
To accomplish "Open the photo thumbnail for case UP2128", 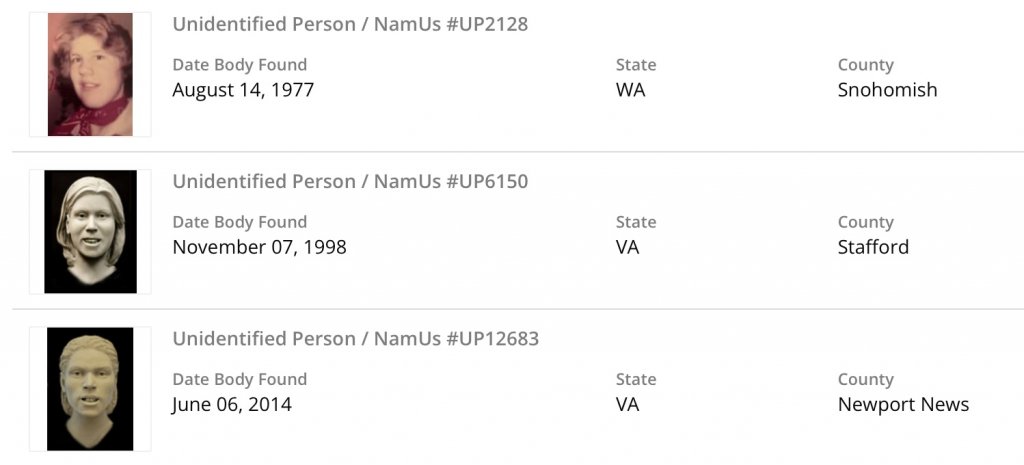I will [90, 74].
